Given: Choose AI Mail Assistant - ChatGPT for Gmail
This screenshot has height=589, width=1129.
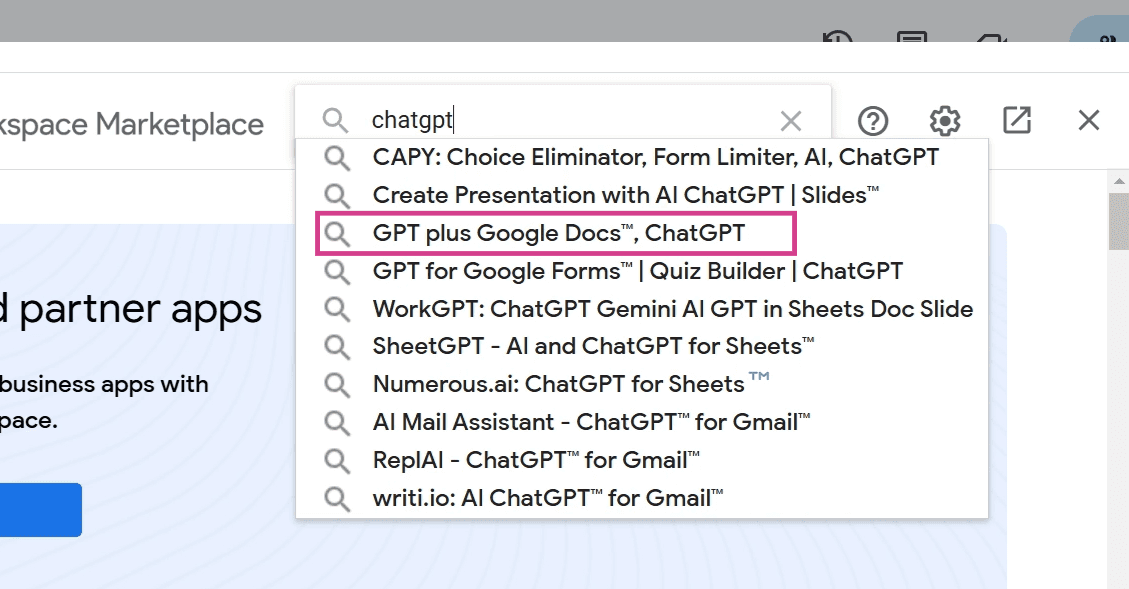Looking at the screenshot, I should click(642, 422).
